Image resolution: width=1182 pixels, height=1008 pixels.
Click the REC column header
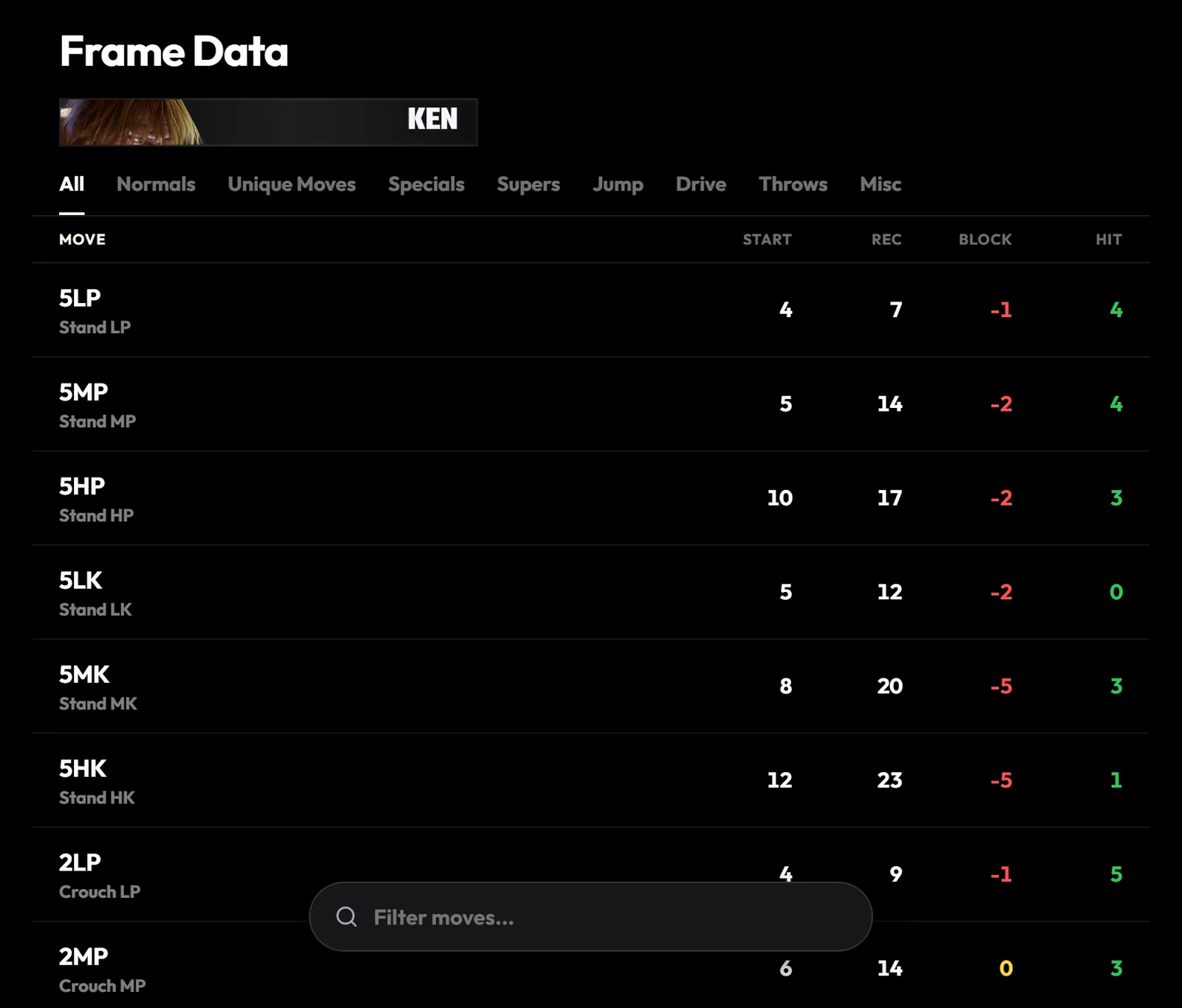click(886, 239)
